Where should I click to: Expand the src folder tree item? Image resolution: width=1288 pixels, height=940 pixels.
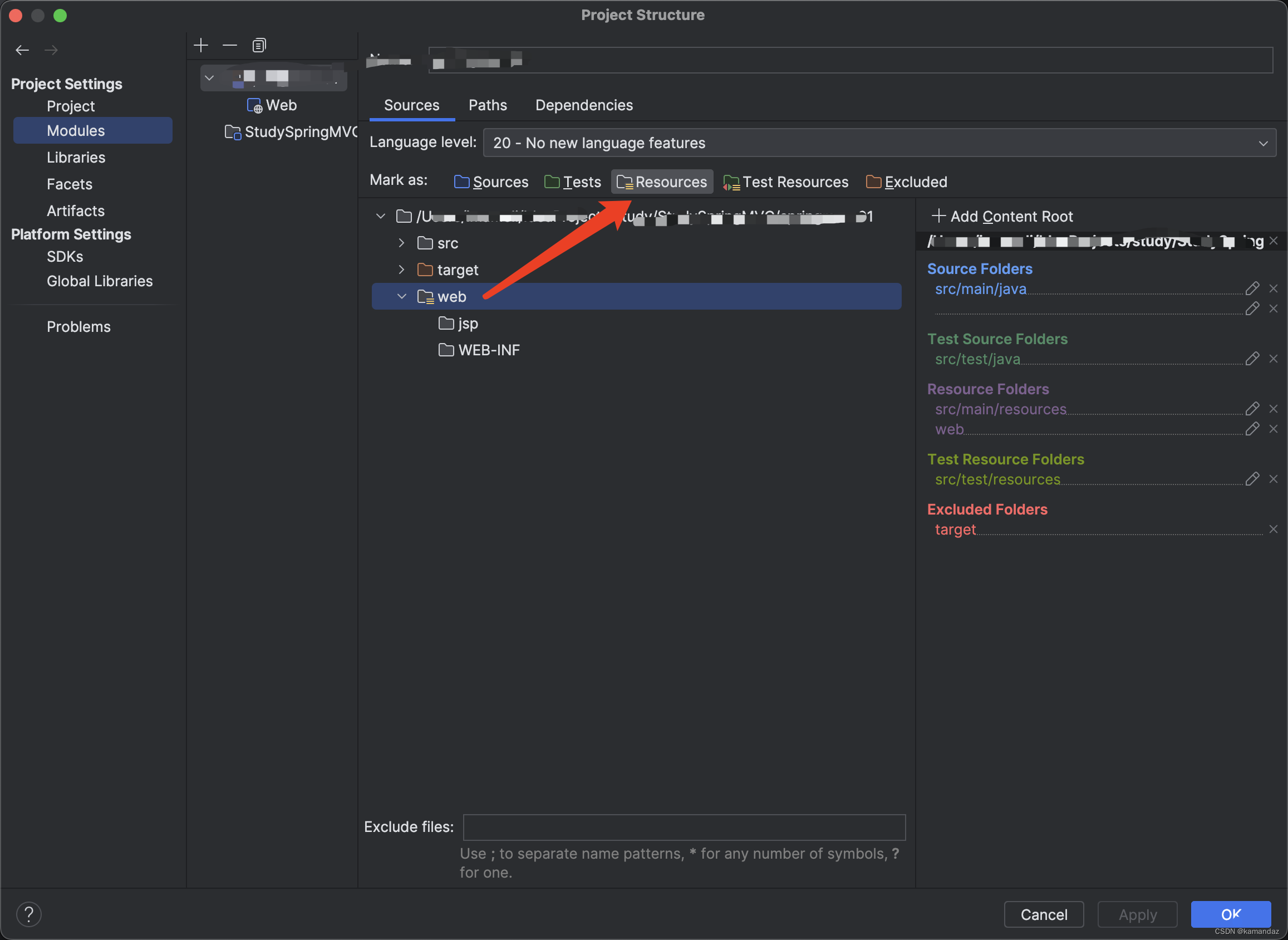tap(400, 243)
